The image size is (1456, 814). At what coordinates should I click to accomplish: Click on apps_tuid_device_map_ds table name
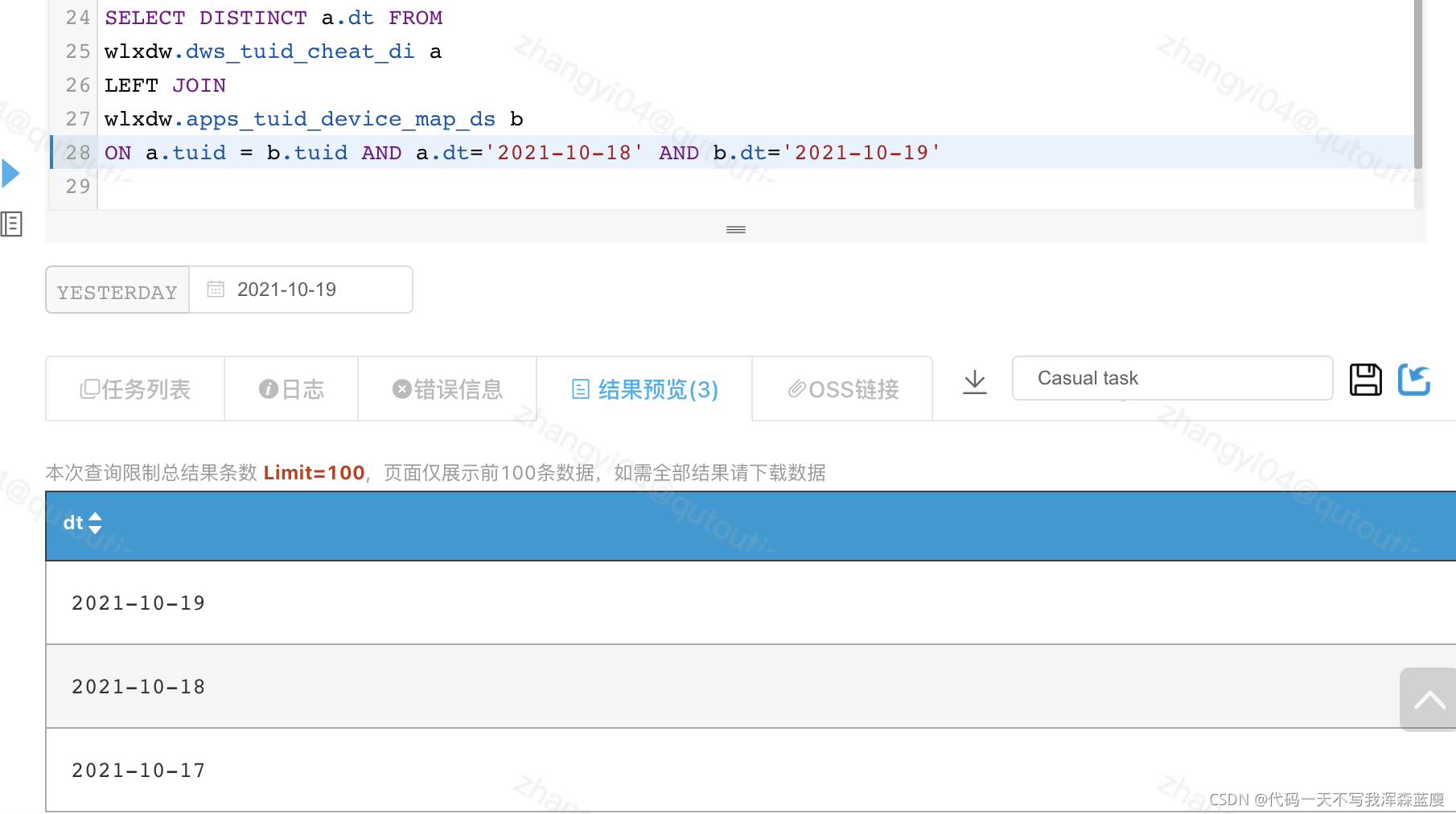[341, 119]
